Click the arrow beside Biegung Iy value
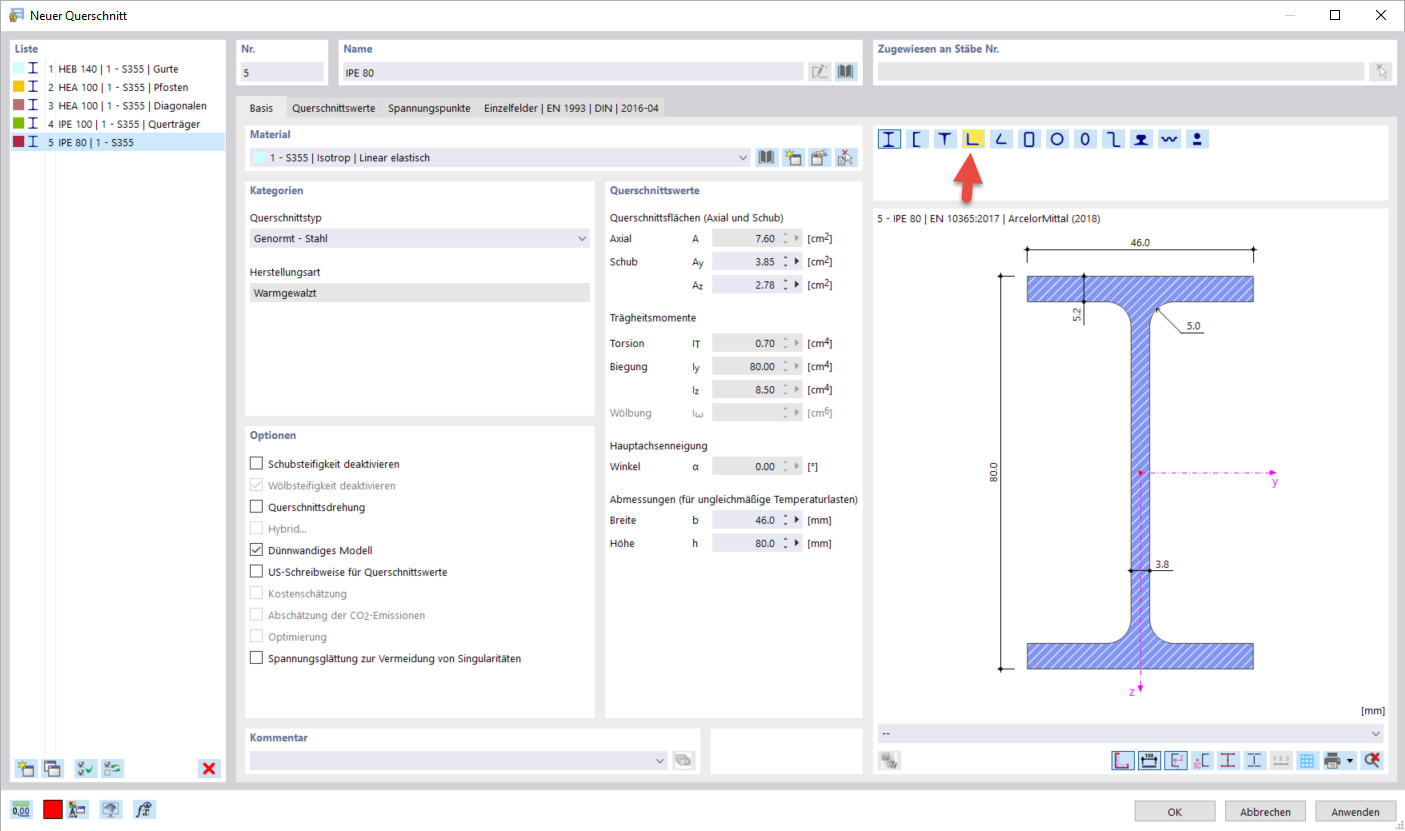Screen dimensions: 1405x831 click(797, 367)
